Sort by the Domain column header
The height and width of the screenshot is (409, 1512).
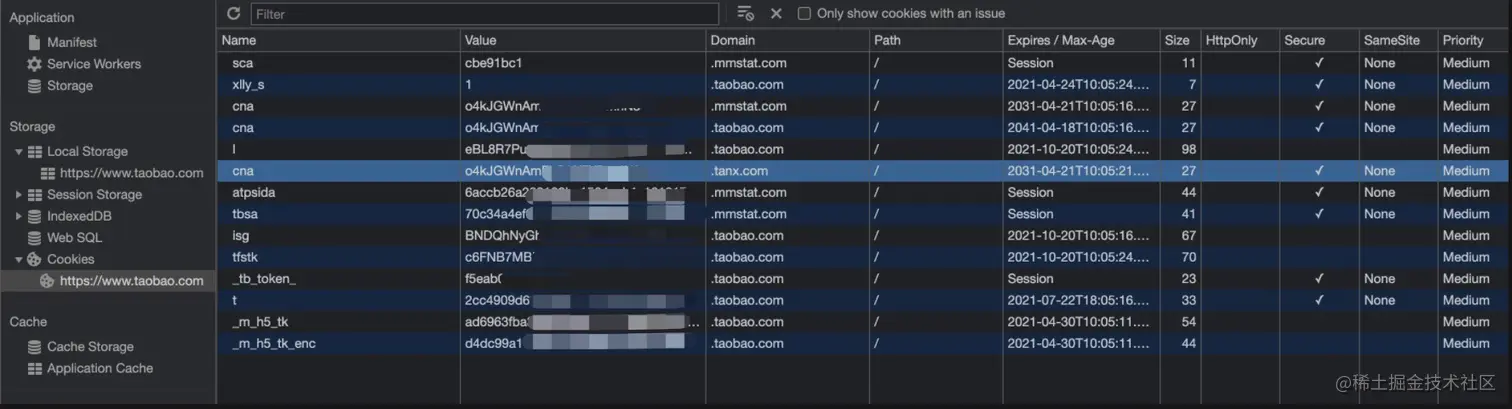click(x=787, y=40)
